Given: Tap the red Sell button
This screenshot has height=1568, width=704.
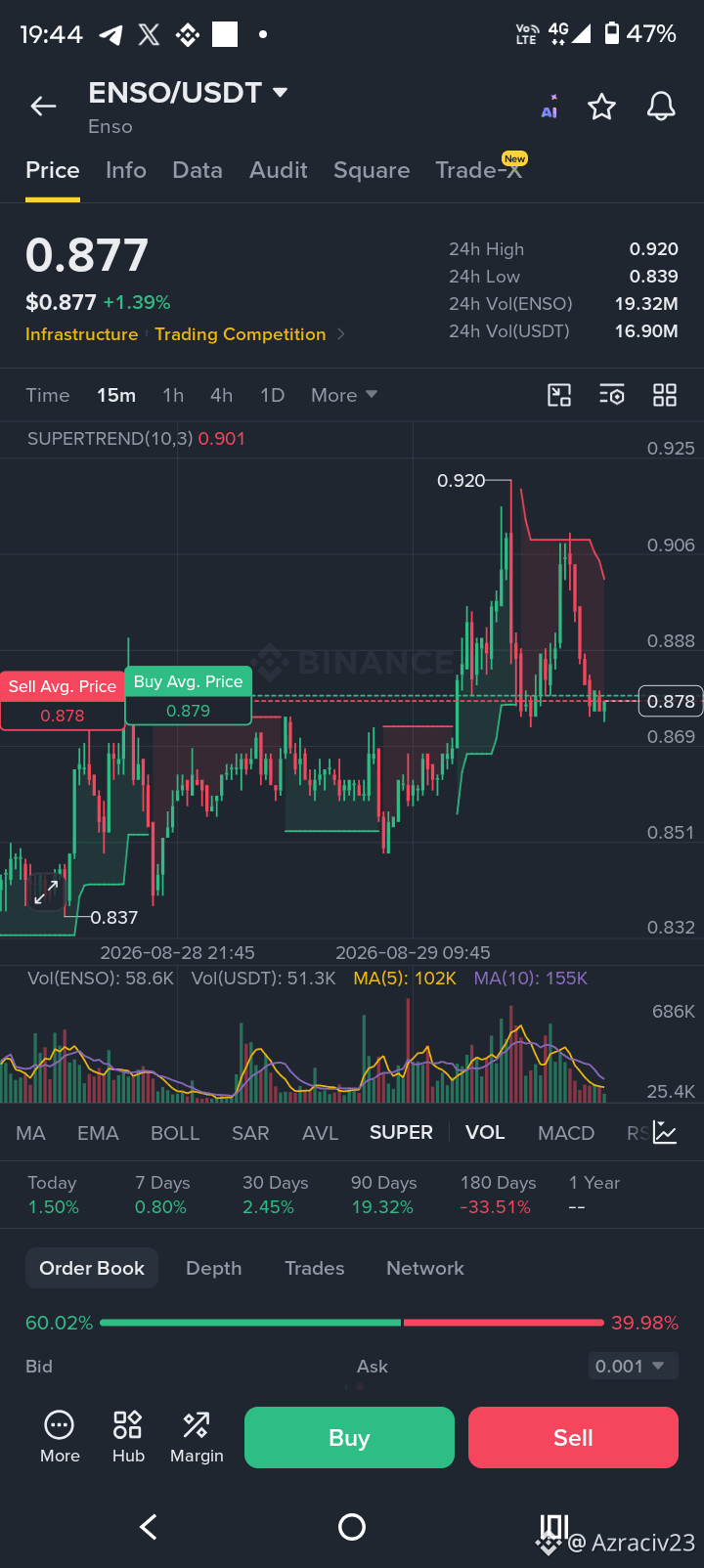Looking at the screenshot, I should 573,1437.
